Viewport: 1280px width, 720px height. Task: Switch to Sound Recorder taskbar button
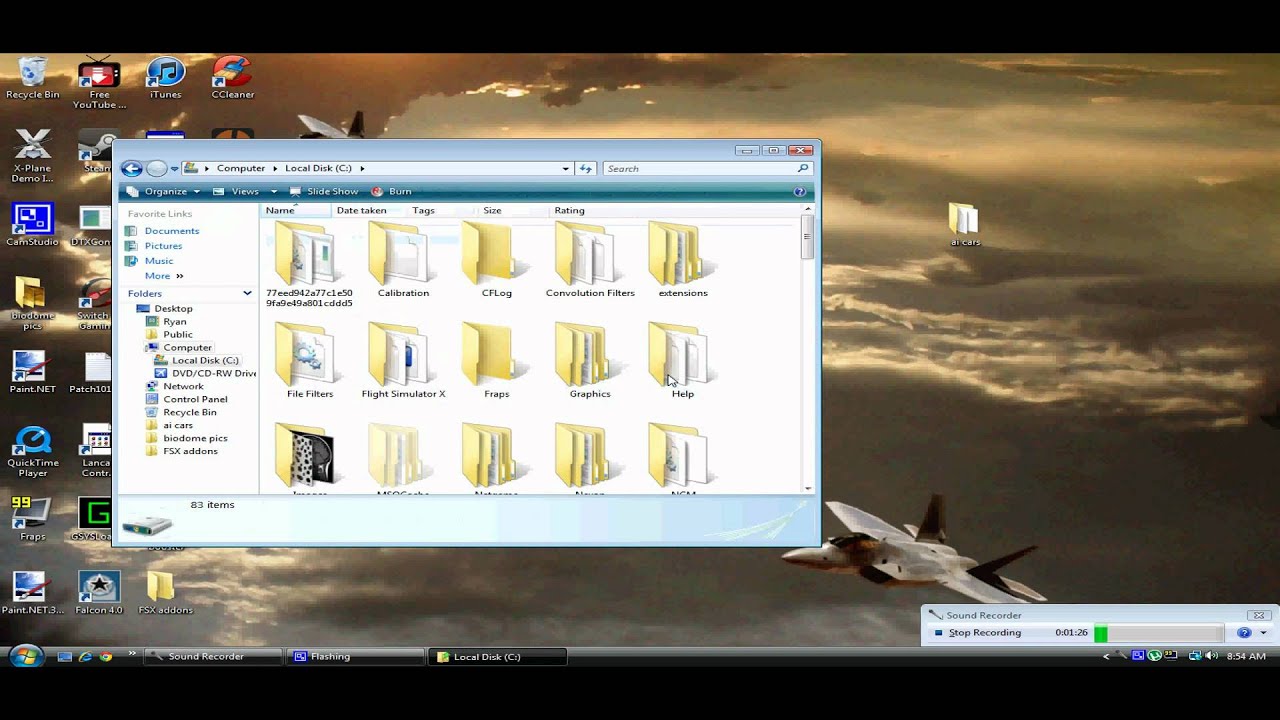212,657
